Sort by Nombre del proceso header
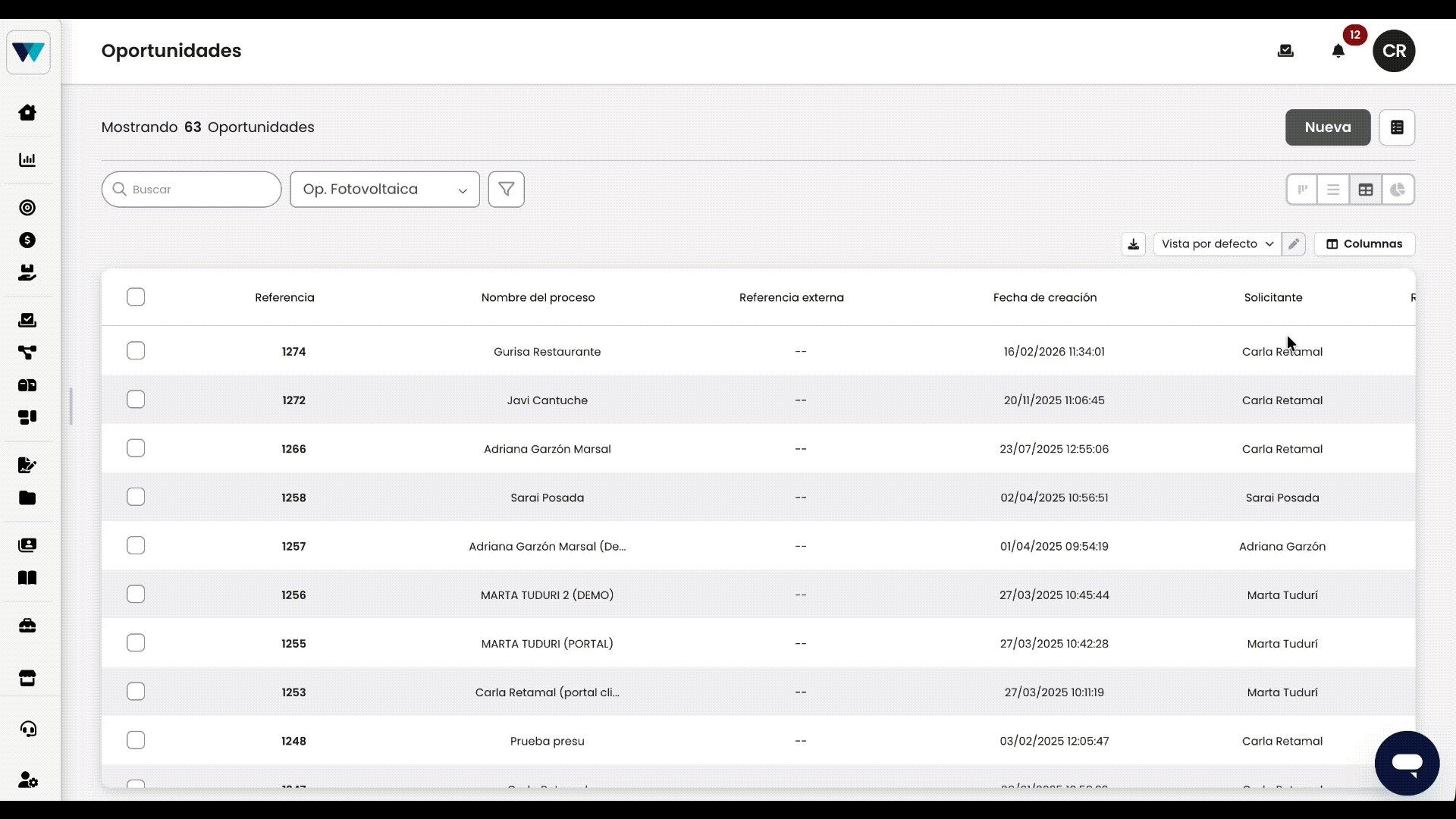This screenshot has height=819, width=1456. tap(538, 297)
